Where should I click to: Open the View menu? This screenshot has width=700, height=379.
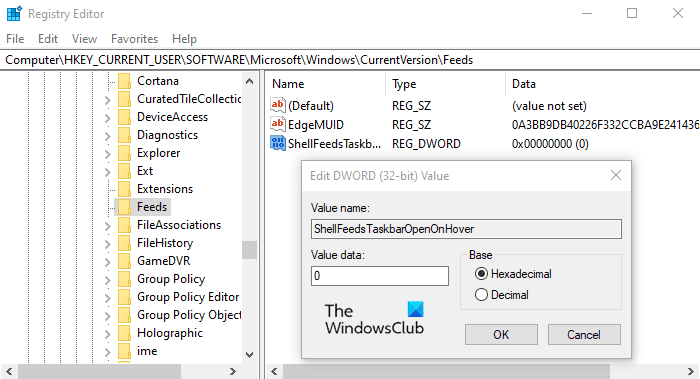click(x=84, y=39)
